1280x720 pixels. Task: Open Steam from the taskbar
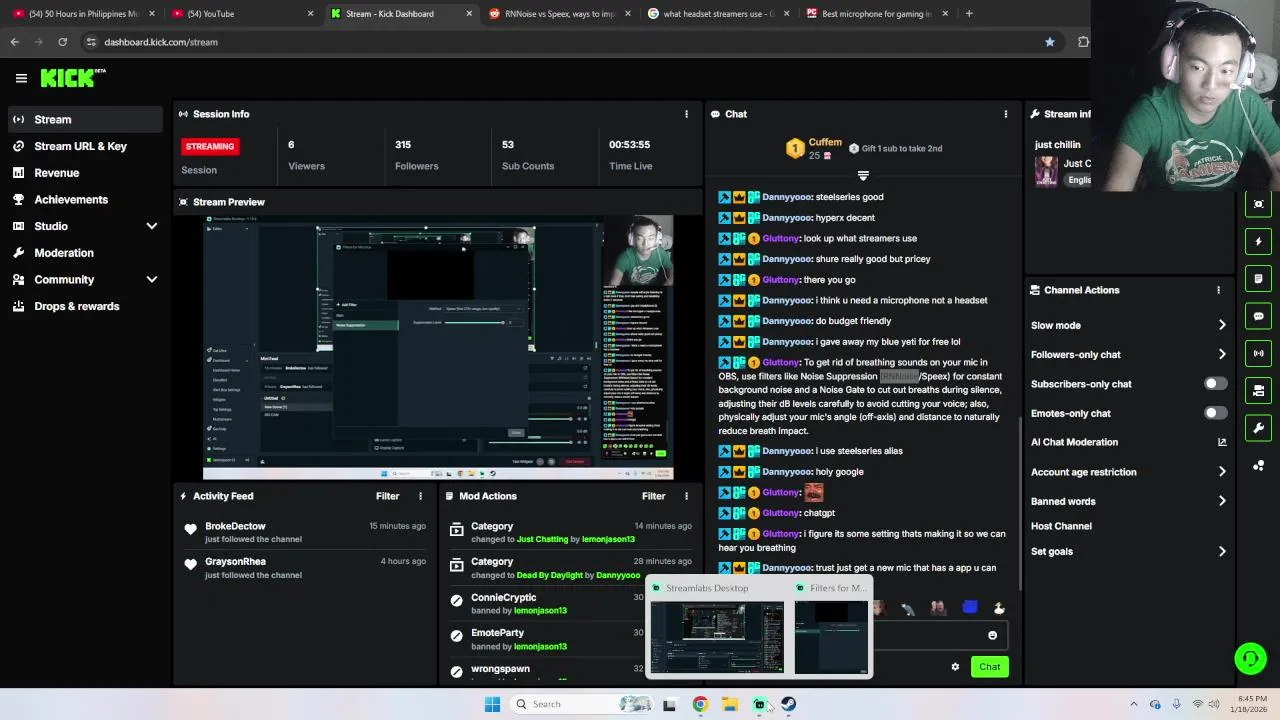(x=789, y=704)
